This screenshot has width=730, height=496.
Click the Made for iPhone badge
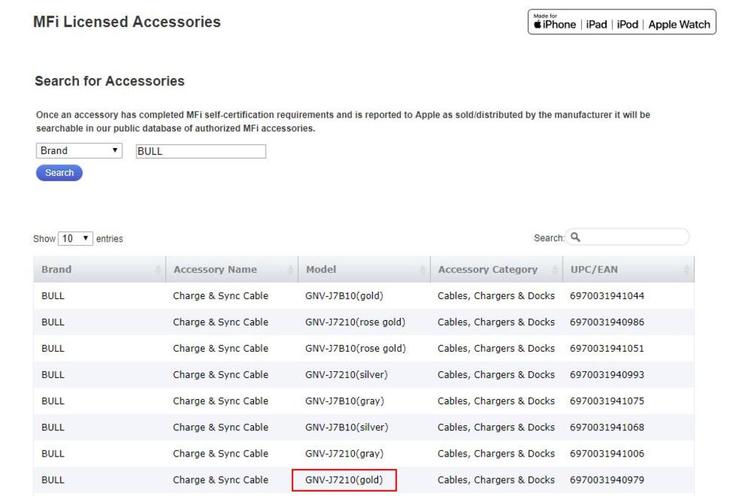click(622, 22)
